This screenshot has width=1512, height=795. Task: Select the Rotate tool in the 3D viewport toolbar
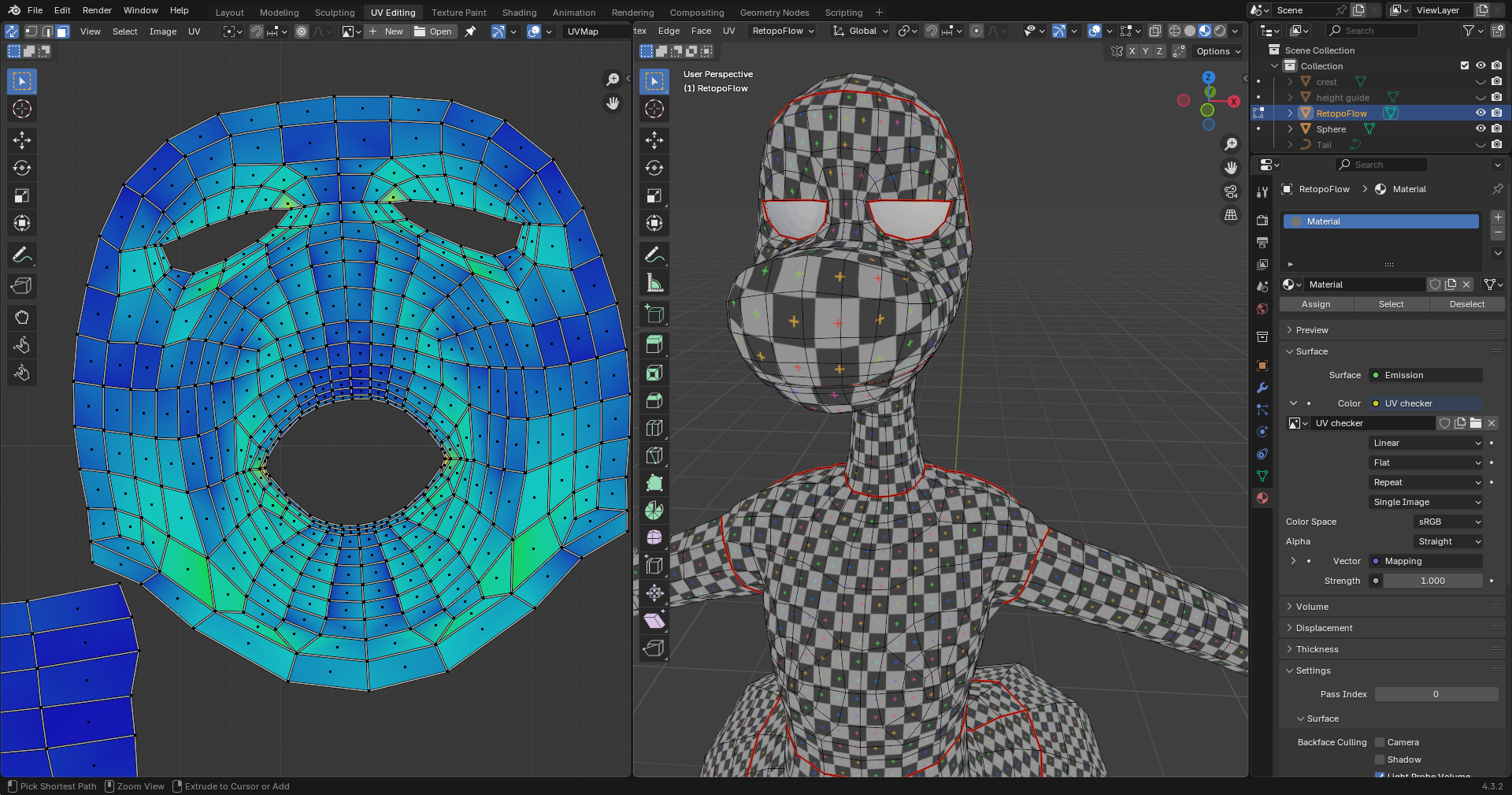click(654, 168)
